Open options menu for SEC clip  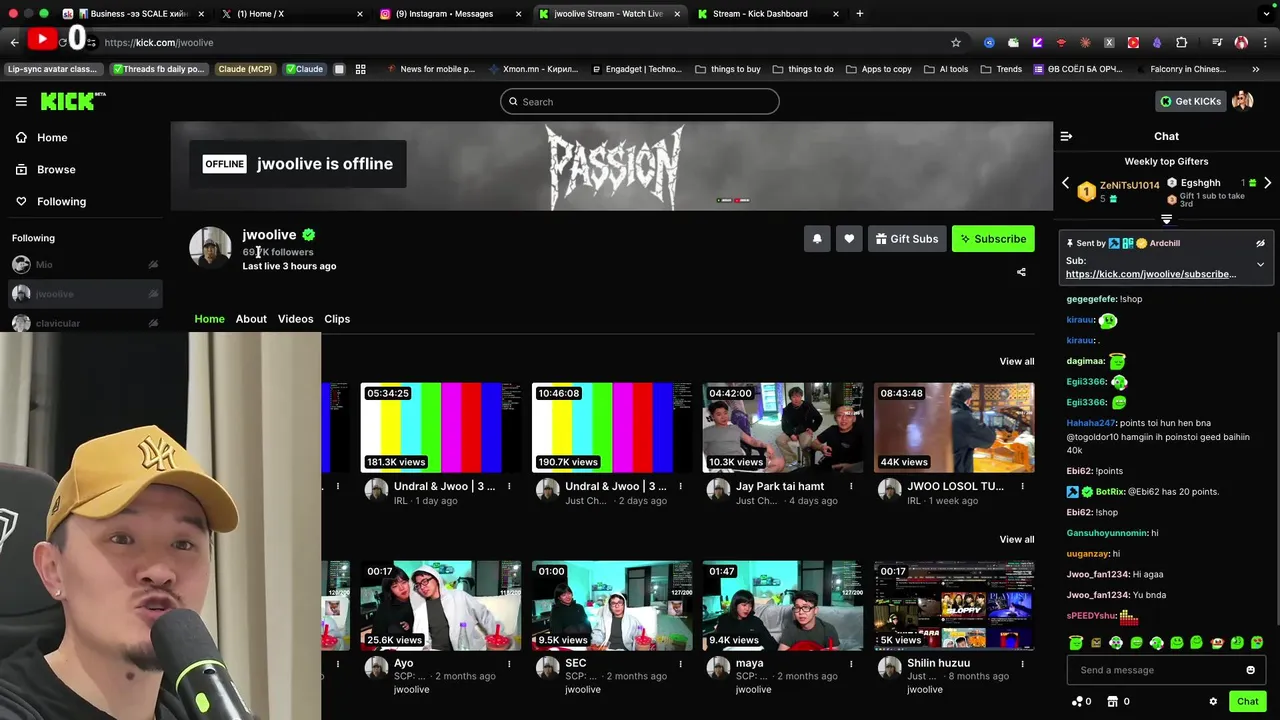[x=680, y=663]
